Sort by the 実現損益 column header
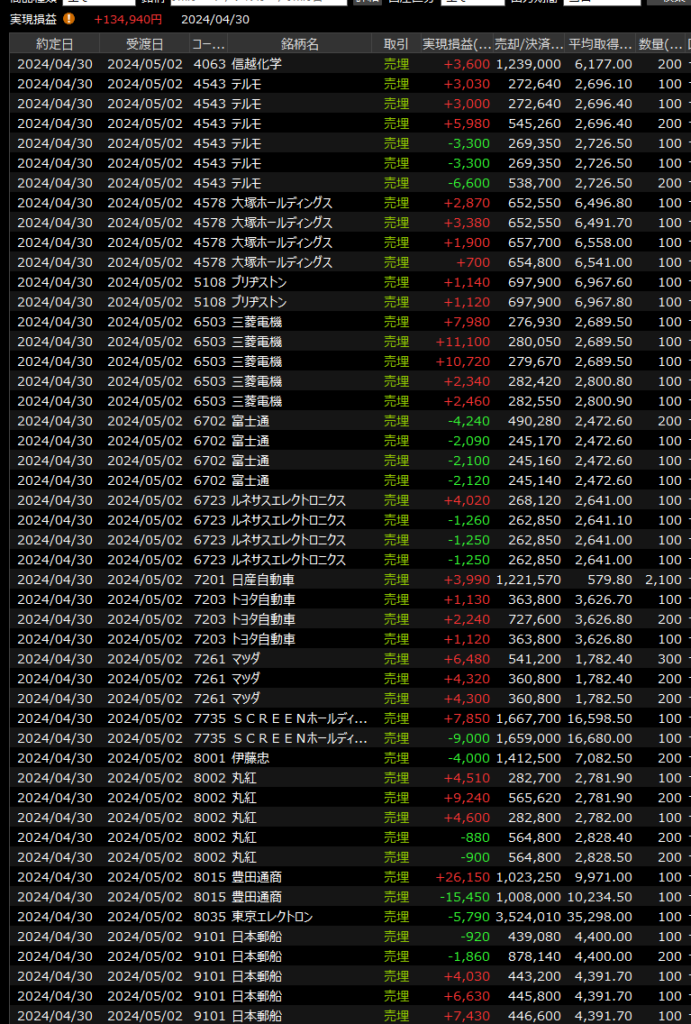691x1024 pixels. coord(456,44)
